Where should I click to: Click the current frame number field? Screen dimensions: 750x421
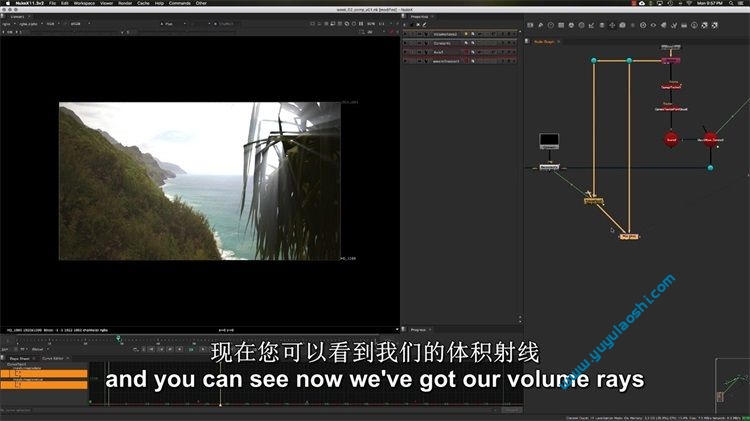(x=192, y=349)
